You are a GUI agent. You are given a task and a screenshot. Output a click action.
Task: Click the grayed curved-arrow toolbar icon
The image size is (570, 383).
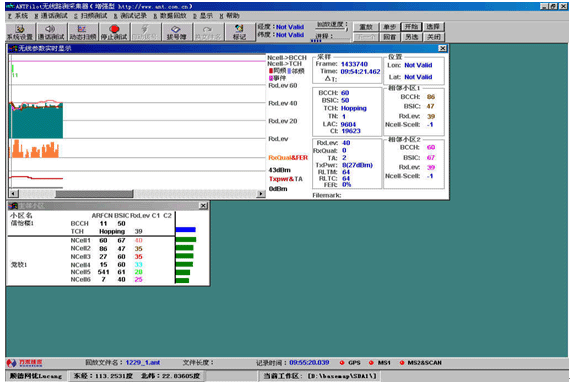click(x=208, y=32)
